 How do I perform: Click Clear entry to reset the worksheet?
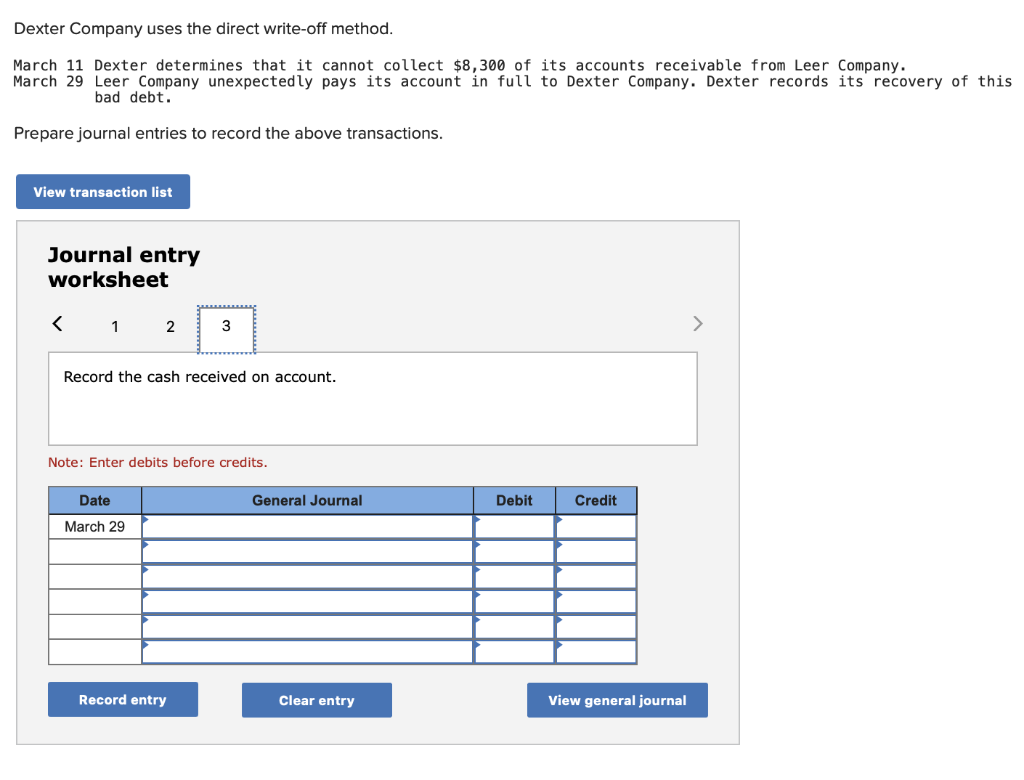316,699
